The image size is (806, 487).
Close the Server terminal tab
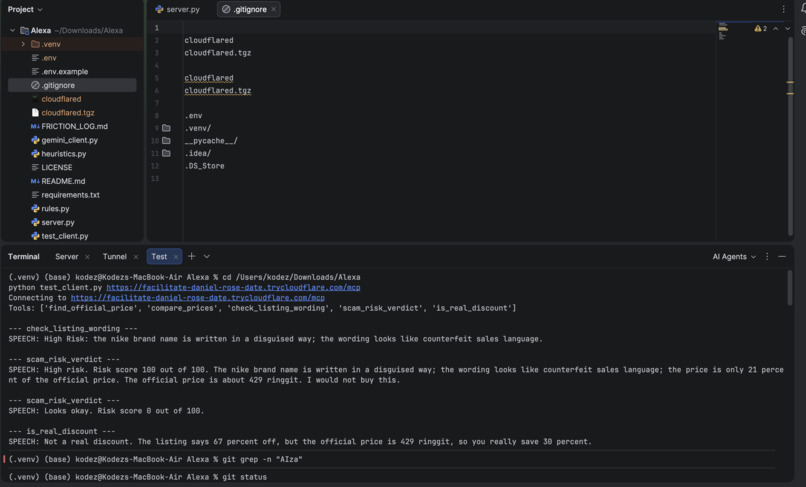pyautogui.click(x=87, y=257)
